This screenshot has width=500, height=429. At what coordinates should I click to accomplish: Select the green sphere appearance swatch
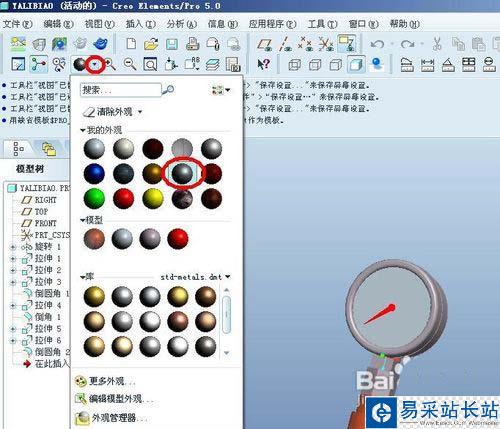pos(94,199)
